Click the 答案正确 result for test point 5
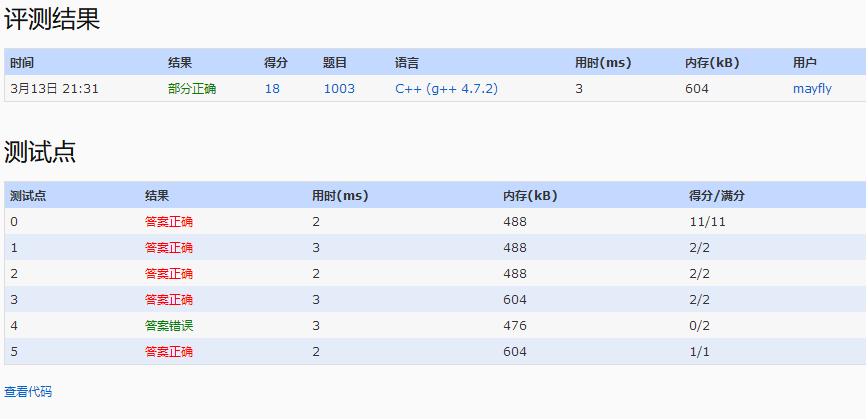This screenshot has height=419, width=866. (169, 351)
